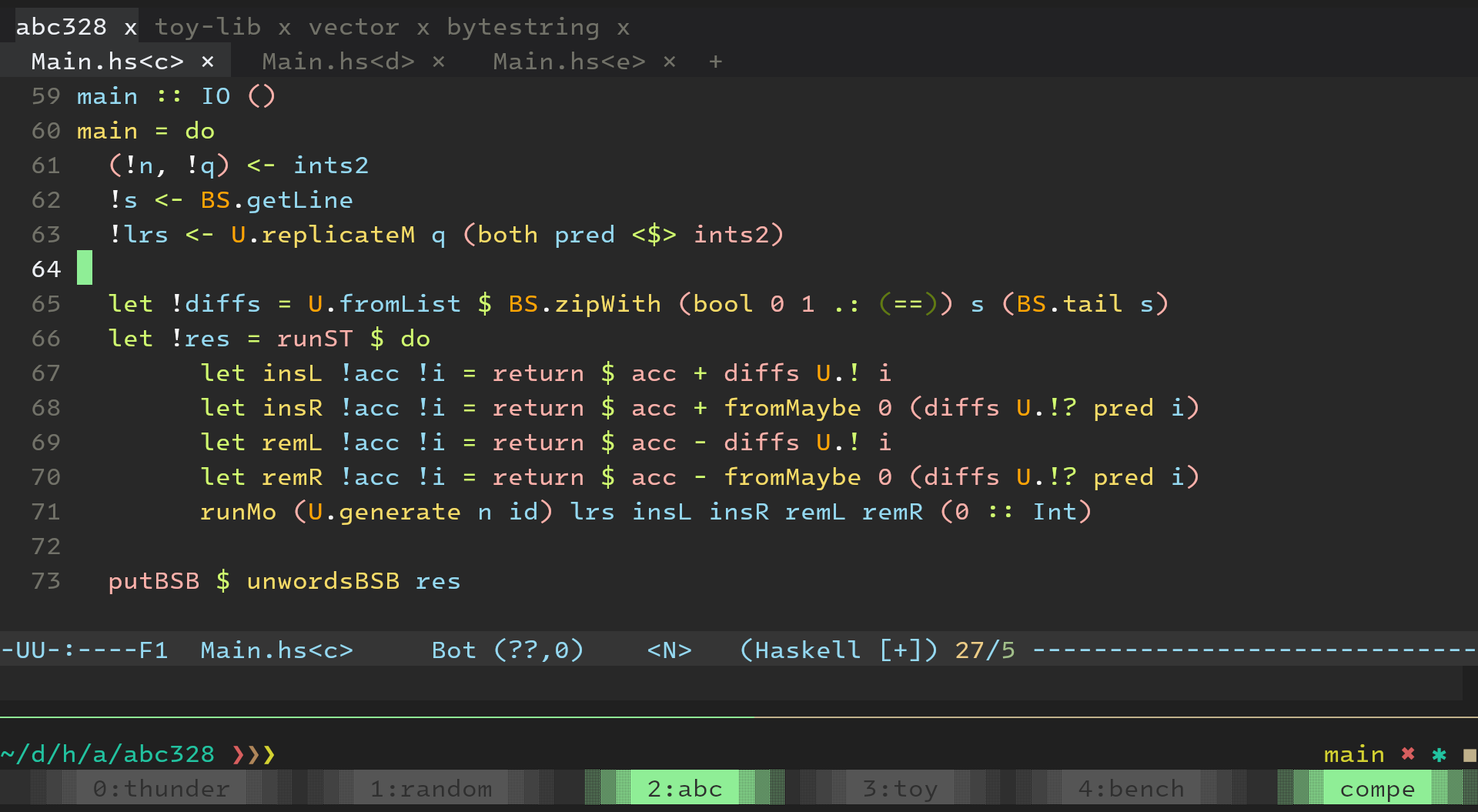Click the compe session label
The image size is (1478, 812).
pyautogui.click(x=1378, y=789)
